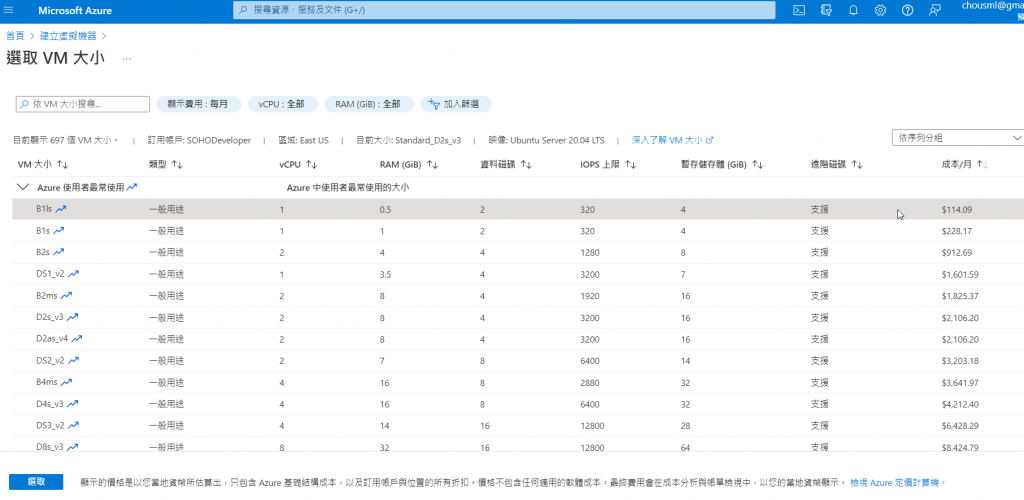This screenshot has width=1024, height=500.
Task: Select the DS2_v2 VM size row
Action: [x=518, y=360]
